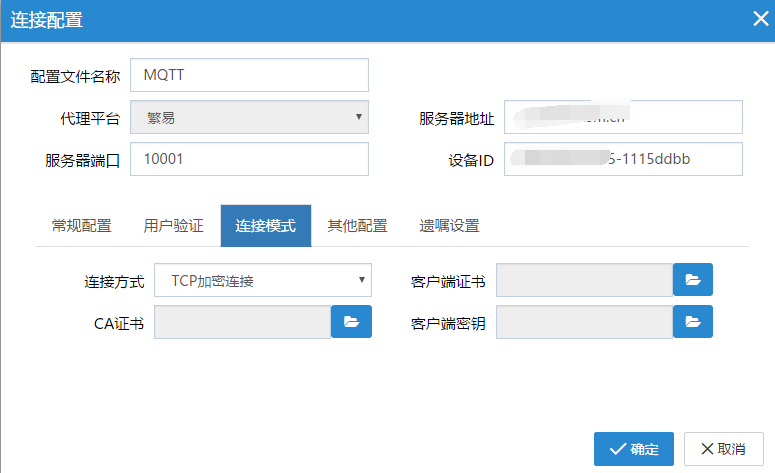This screenshot has height=473, width=775.
Task: Focus the 服务器端口 field showing 10001
Action: point(250,159)
